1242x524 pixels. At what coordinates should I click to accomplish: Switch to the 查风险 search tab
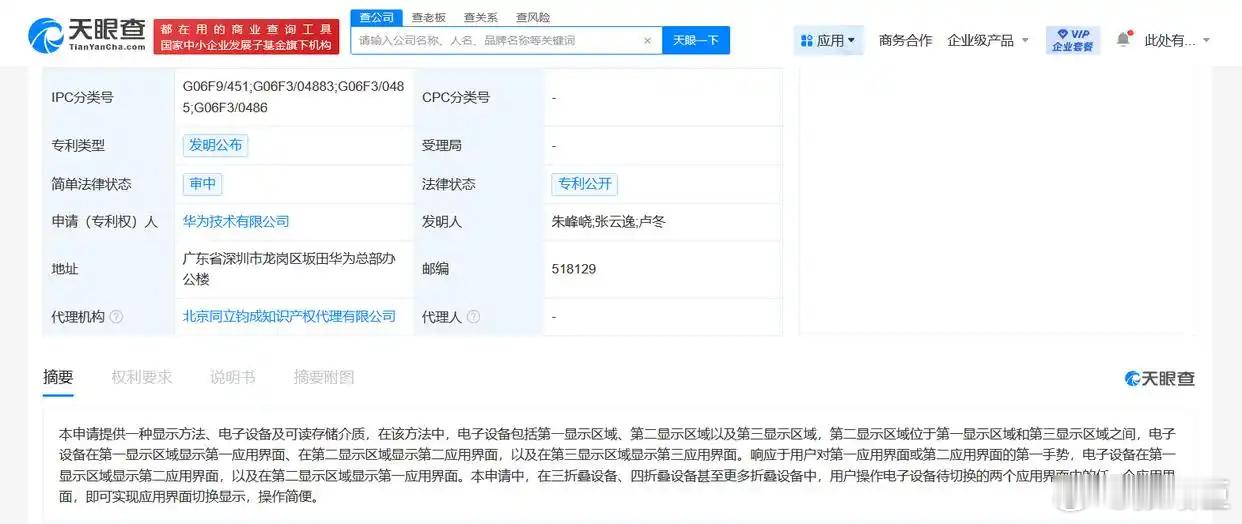[533, 17]
